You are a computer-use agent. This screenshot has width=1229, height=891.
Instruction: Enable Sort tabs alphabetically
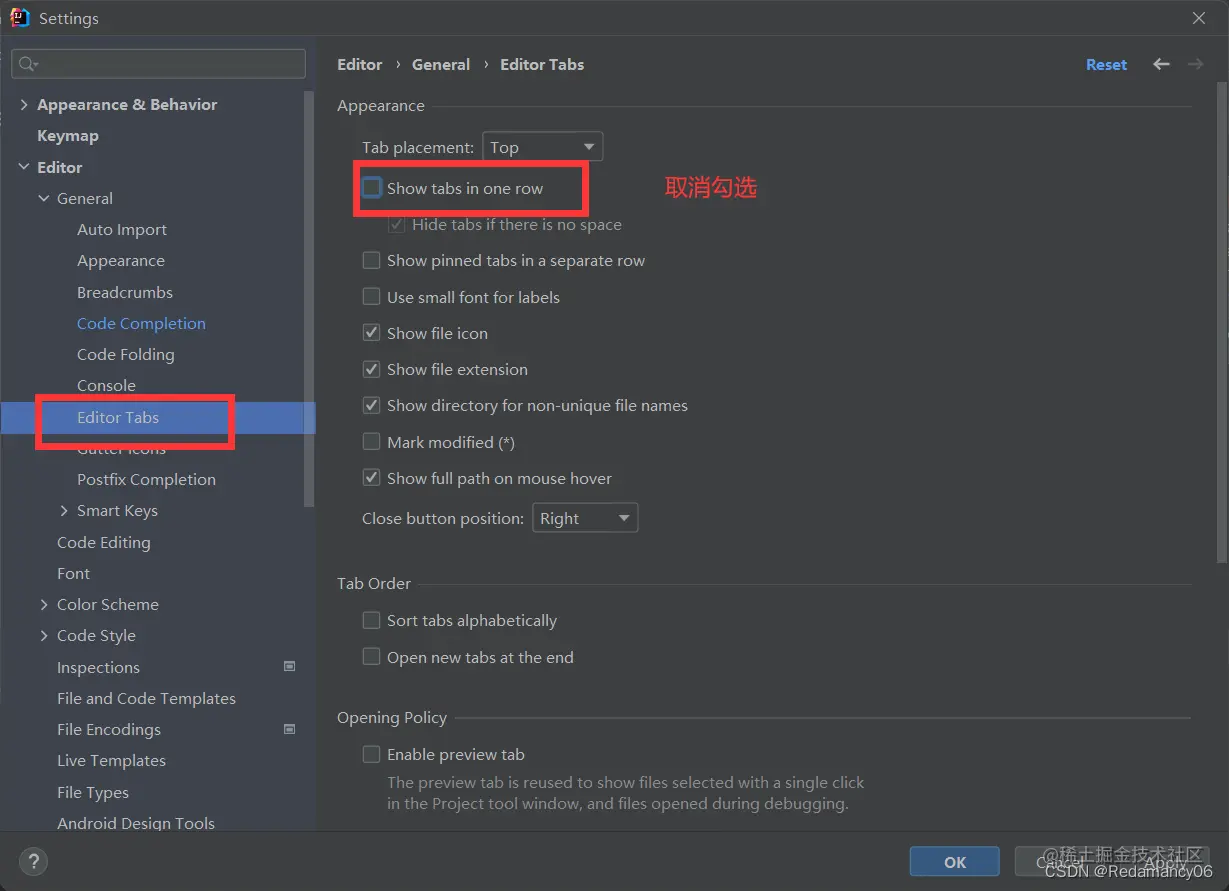coord(371,620)
